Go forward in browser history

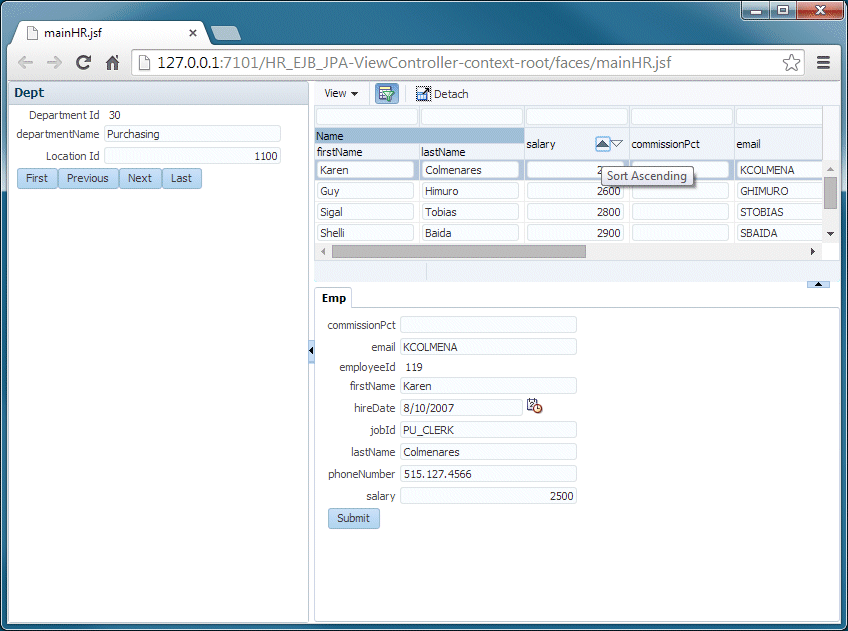click(x=54, y=63)
